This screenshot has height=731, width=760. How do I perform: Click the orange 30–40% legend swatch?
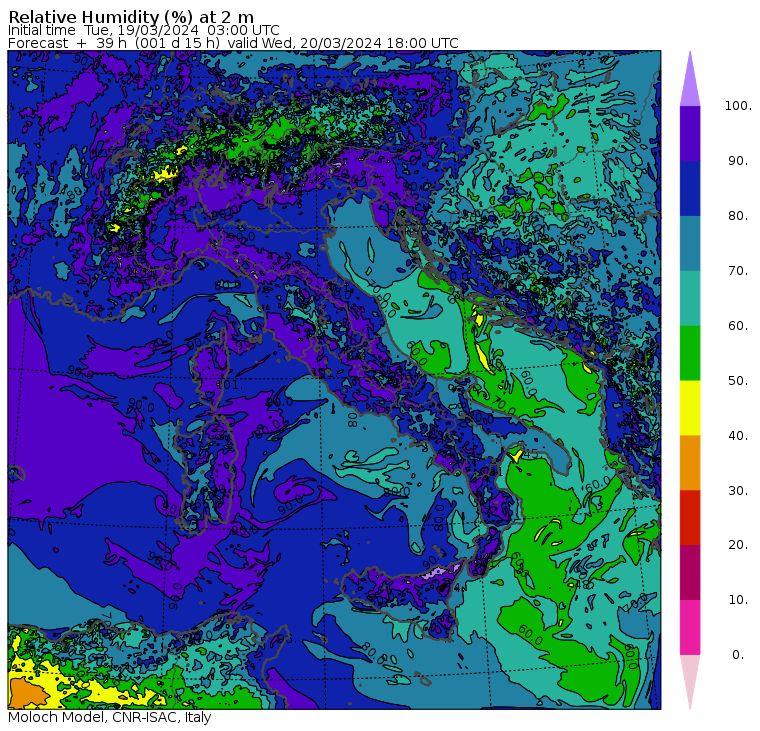690,463
